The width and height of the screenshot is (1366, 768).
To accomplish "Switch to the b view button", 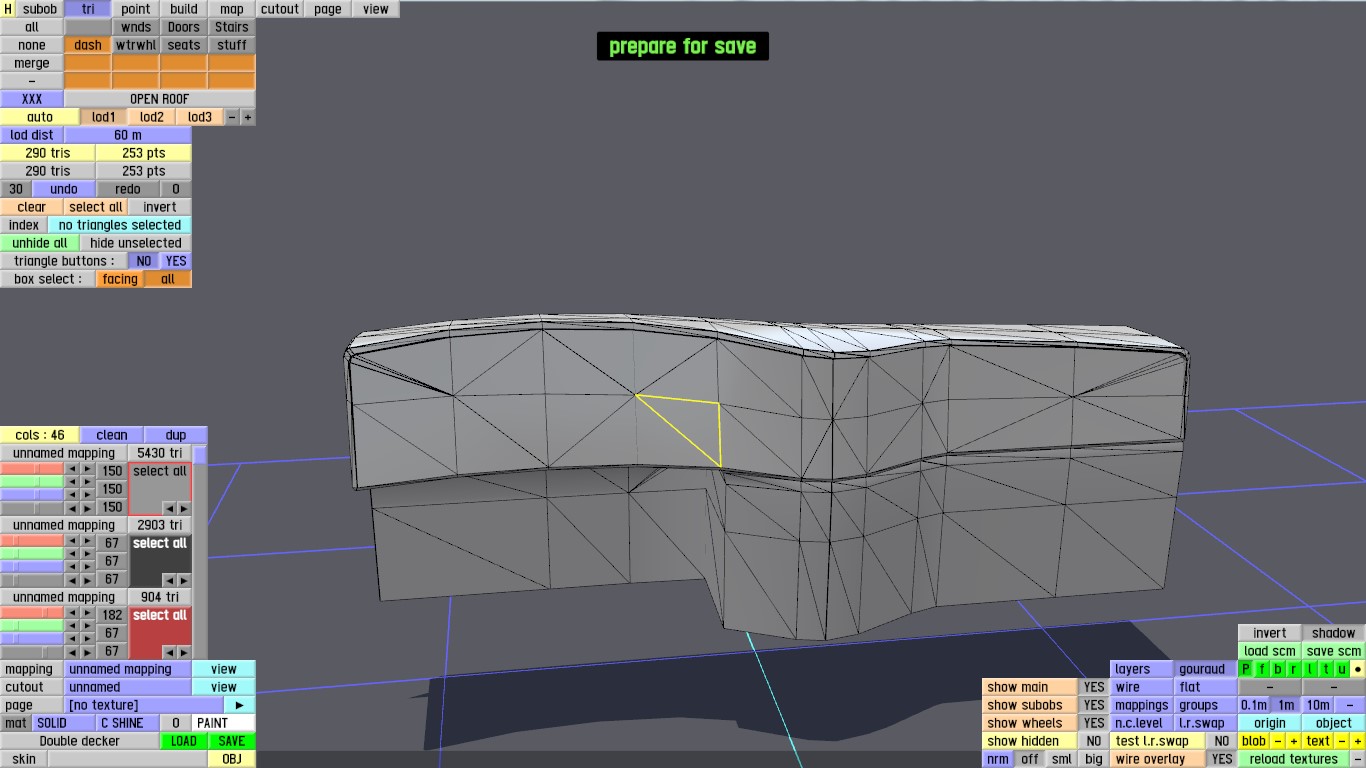I will coord(1278,669).
